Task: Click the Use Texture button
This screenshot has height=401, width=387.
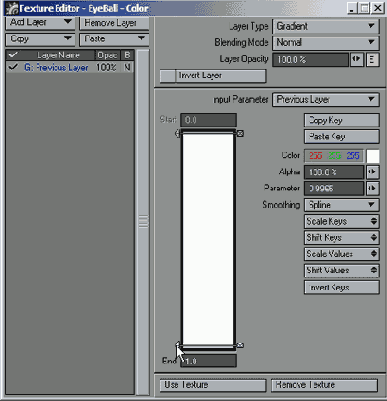Action: tap(213, 385)
